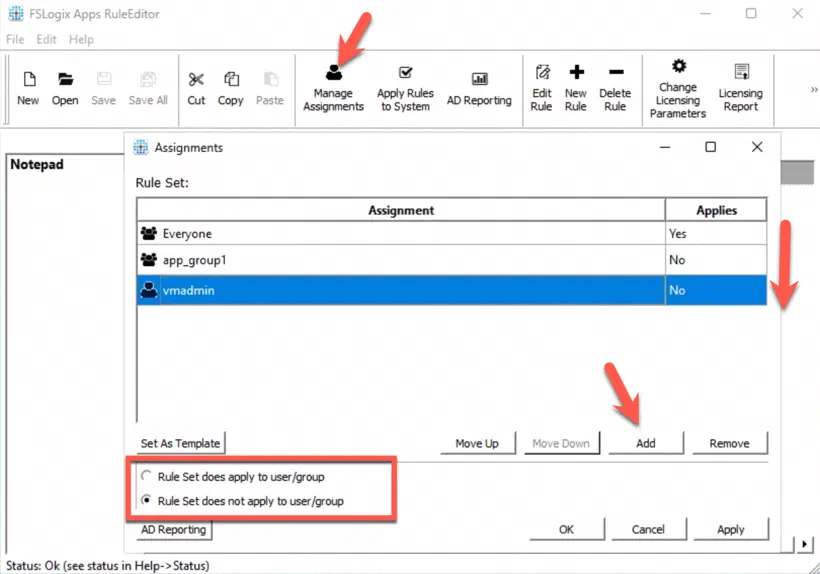820x574 pixels.
Task: Select the app_group1 assignment row
Action: pyautogui.click(x=452, y=260)
